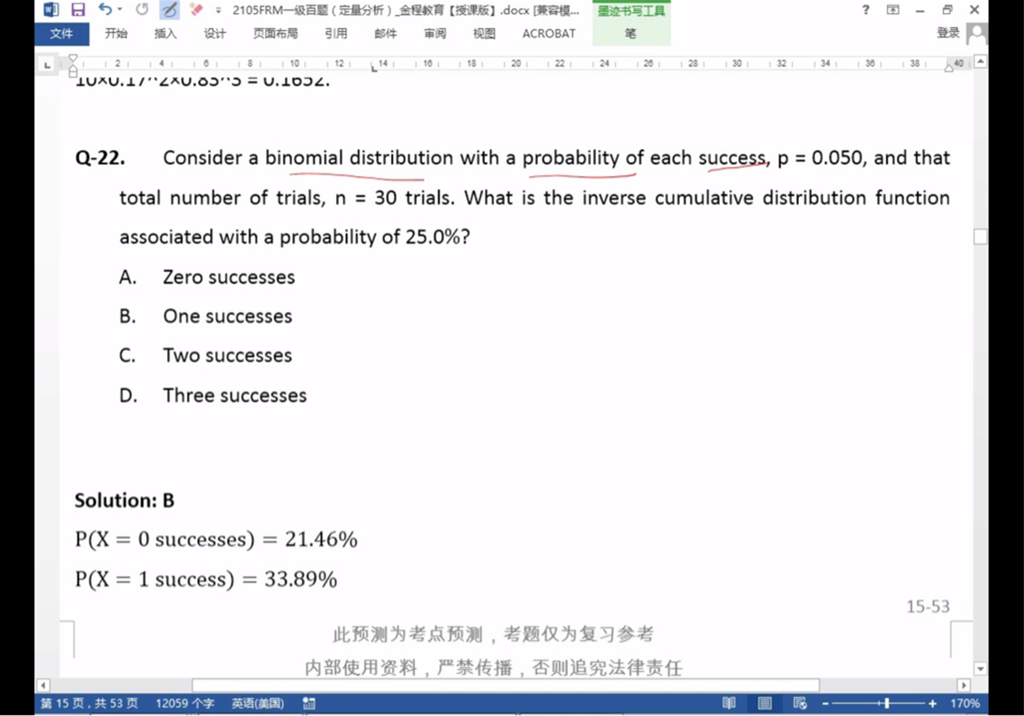Viewport: 1024px width, 716px height.
Task: Click the horizontal scrollbar thumb
Action: coord(505,685)
